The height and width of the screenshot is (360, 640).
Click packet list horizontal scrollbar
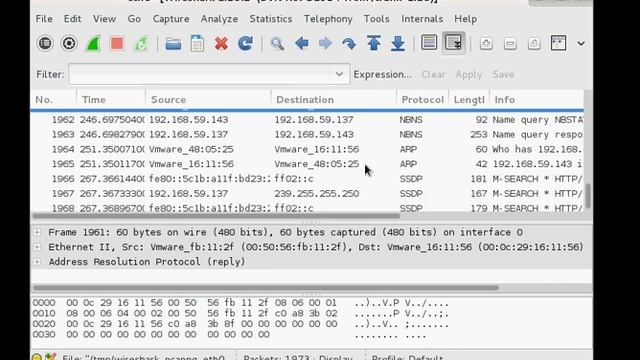(216, 216)
